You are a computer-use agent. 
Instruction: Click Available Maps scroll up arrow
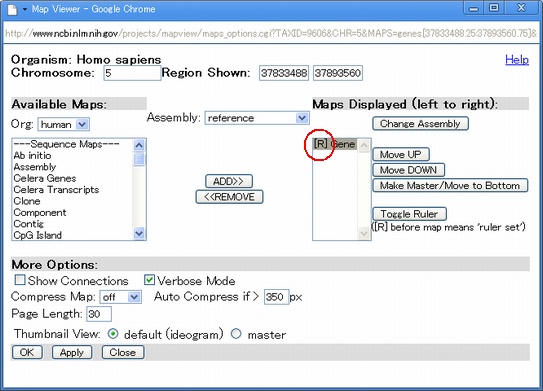pos(139,145)
